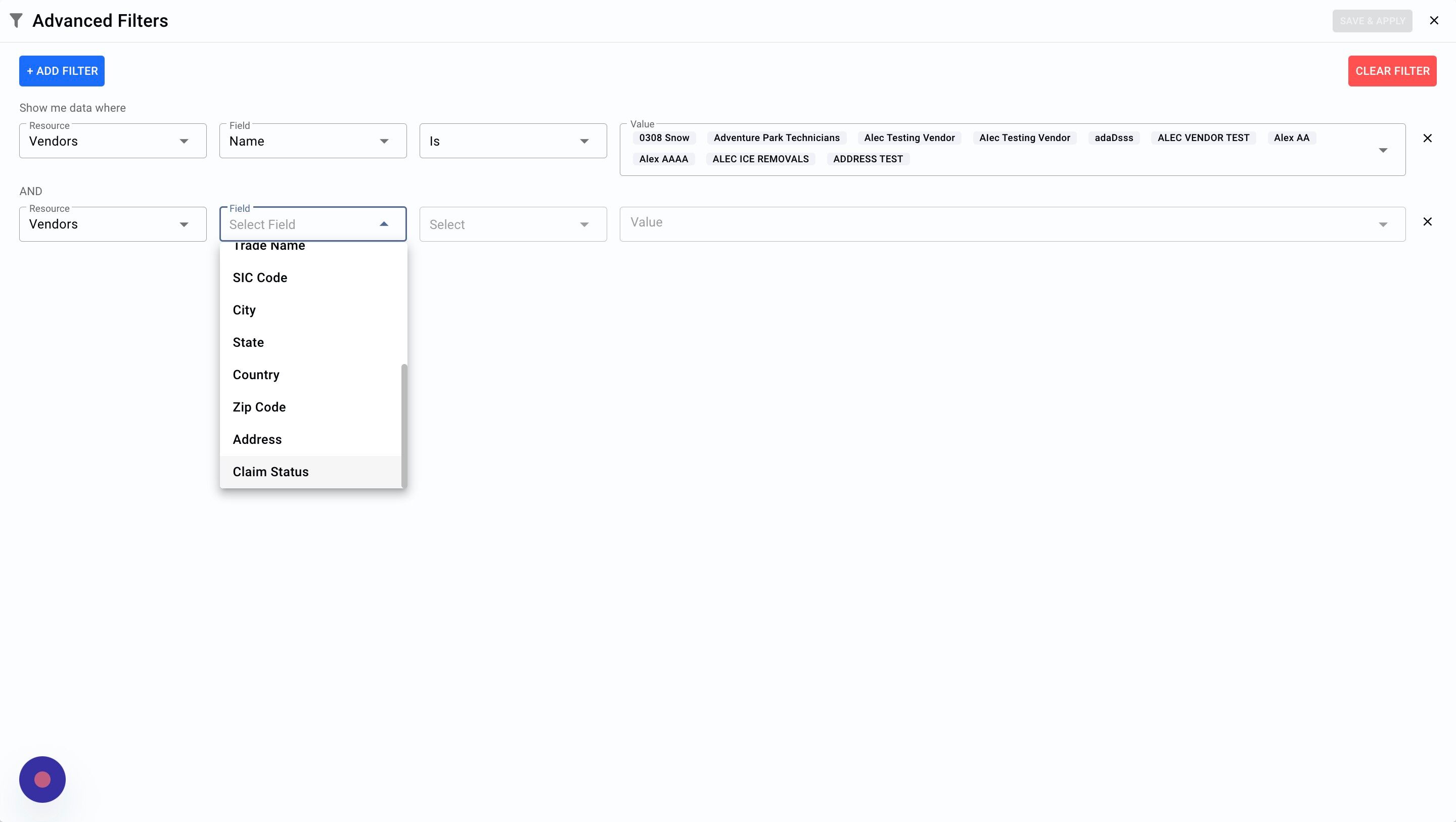Select SIC Code in the field list

(260, 278)
